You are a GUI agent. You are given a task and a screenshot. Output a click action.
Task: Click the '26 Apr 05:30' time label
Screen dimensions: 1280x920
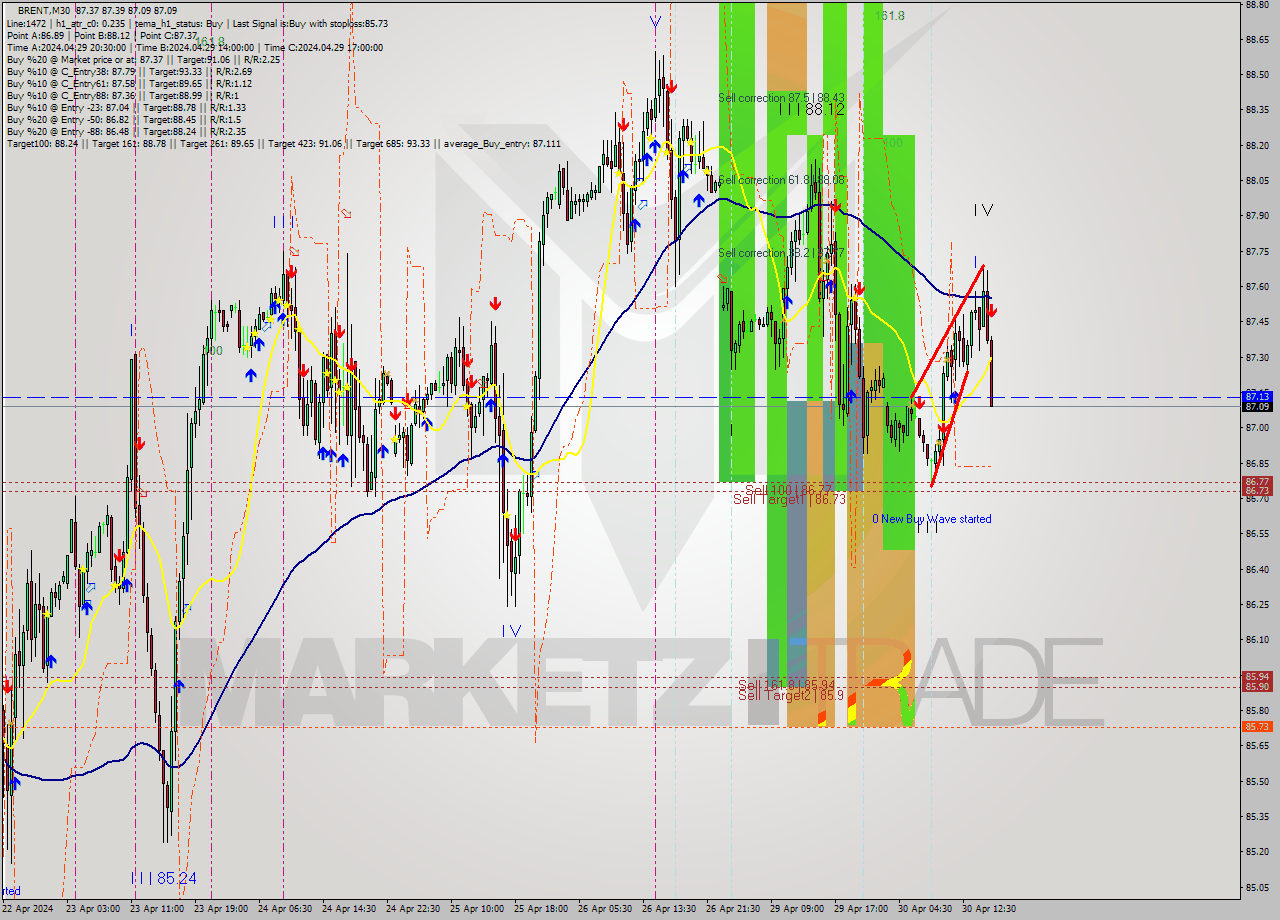[604, 909]
